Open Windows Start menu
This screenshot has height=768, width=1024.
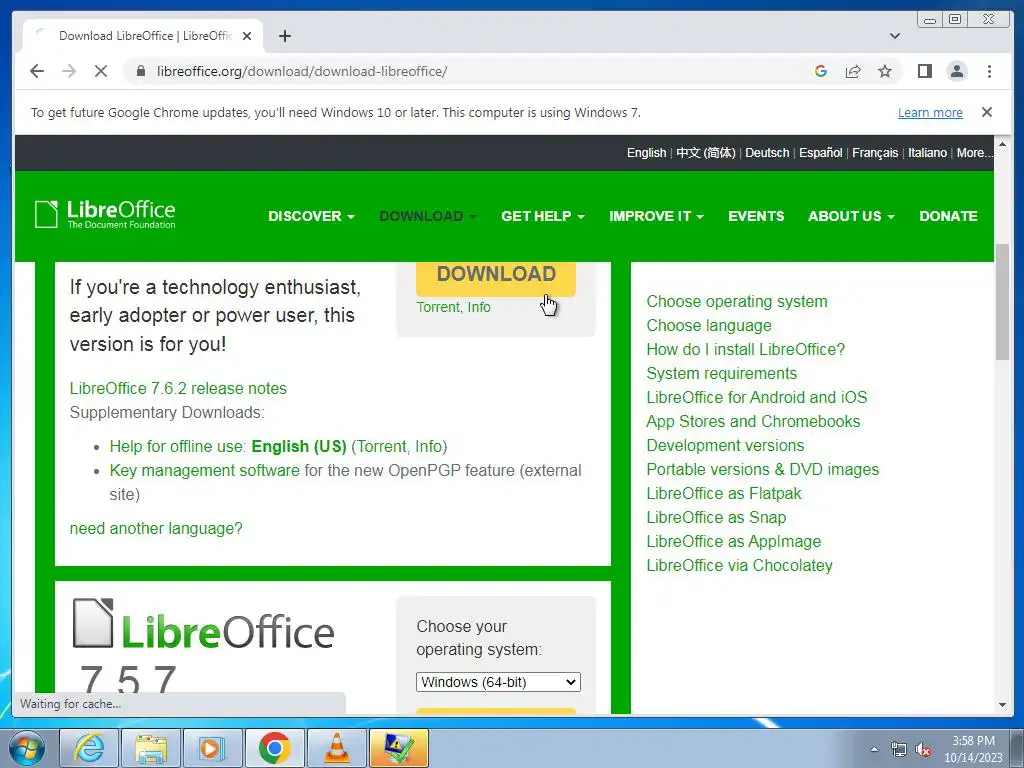click(x=26, y=748)
